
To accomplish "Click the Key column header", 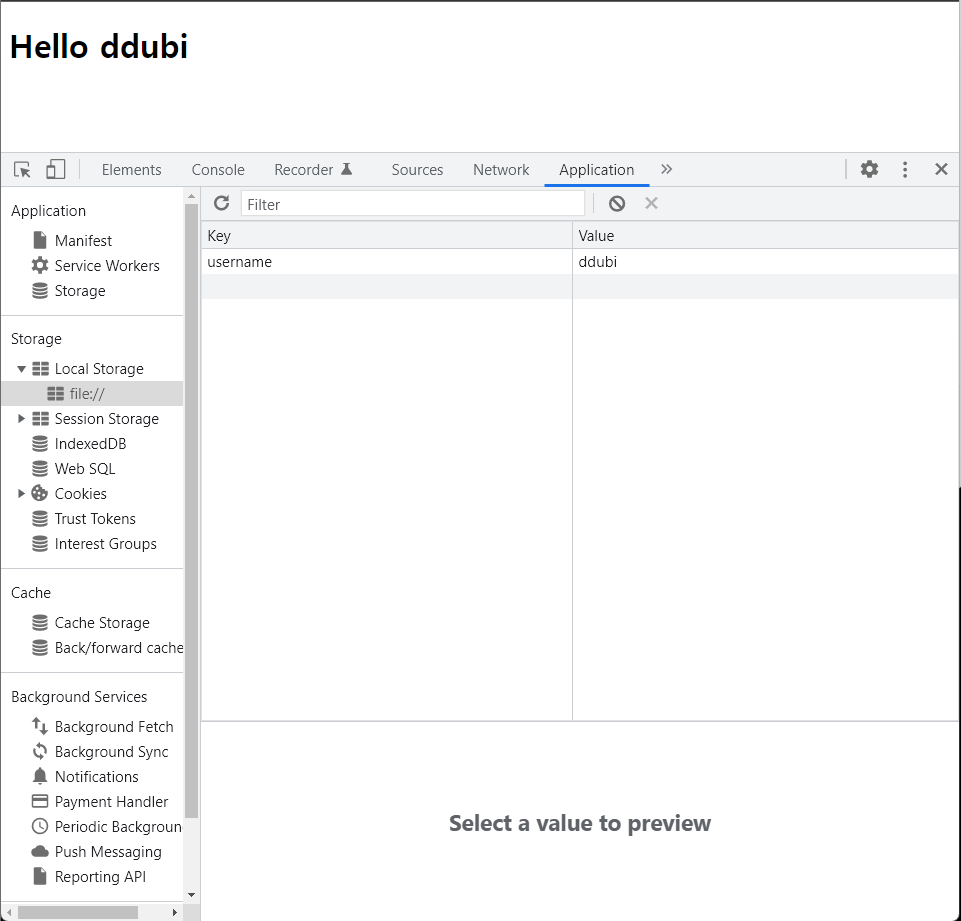I will [387, 235].
